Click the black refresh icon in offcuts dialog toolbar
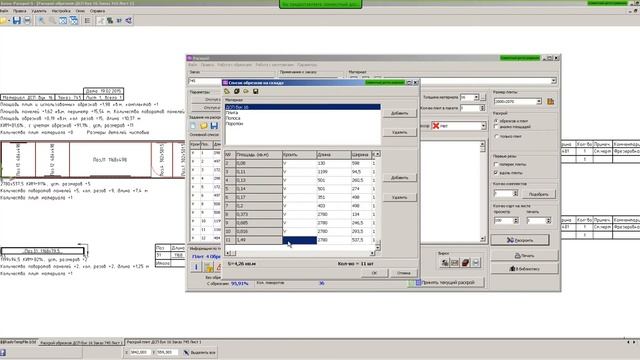 pyautogui.click(x=236, y=91)
